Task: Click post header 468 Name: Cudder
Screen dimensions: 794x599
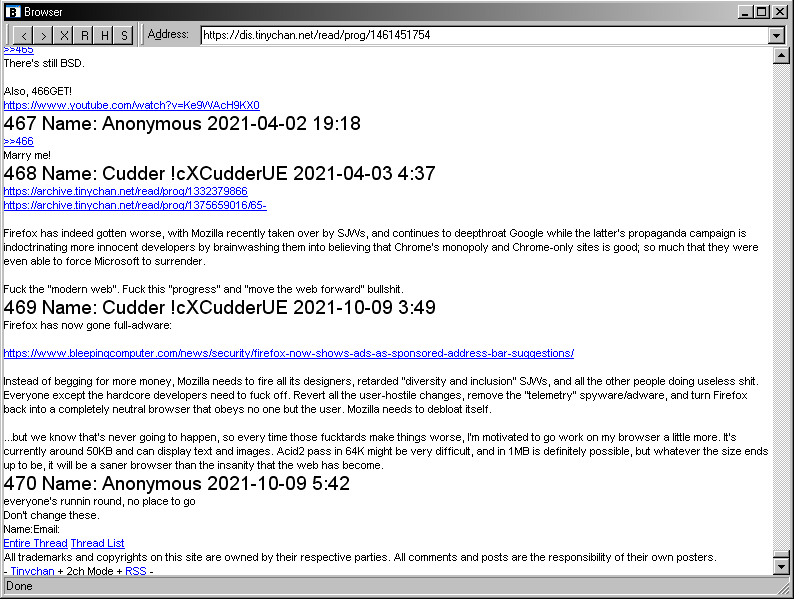Action: pos(219,174)
